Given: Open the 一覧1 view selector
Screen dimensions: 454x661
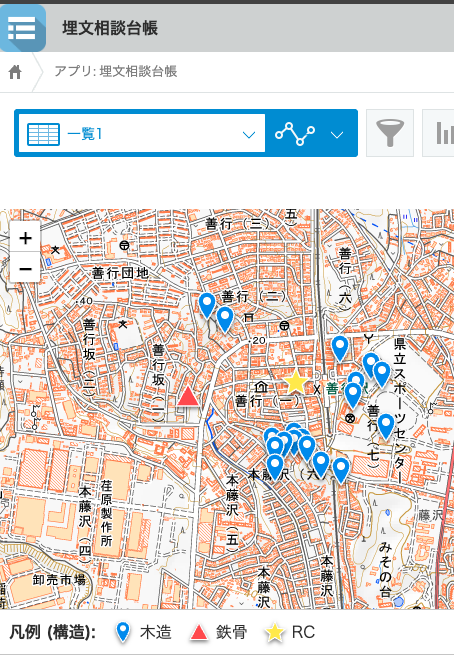Looking at the screenshot, I should [x=140, y=134].
